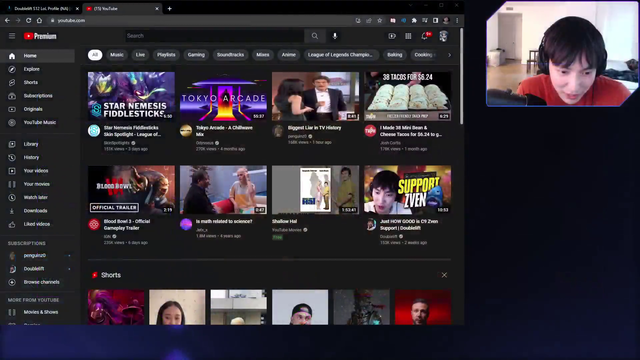Open 38 Tacos for $6.24 thumbnail
640x360 pixels.
[x=408, y=96]
